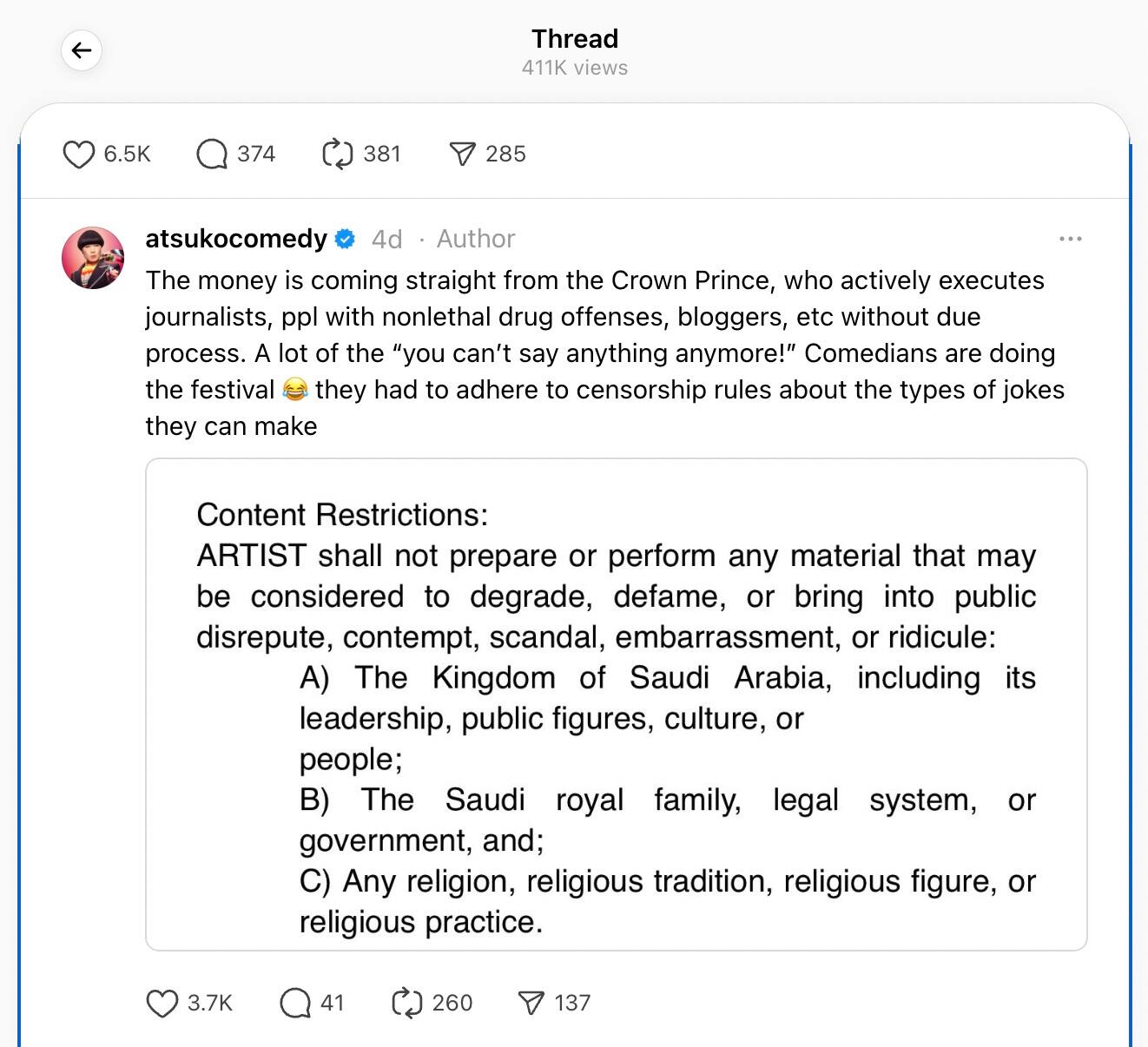This screenshot has width=1148, height=1047.
Task: Visit the atsukocomedy username link
Action: click(236, 239)
